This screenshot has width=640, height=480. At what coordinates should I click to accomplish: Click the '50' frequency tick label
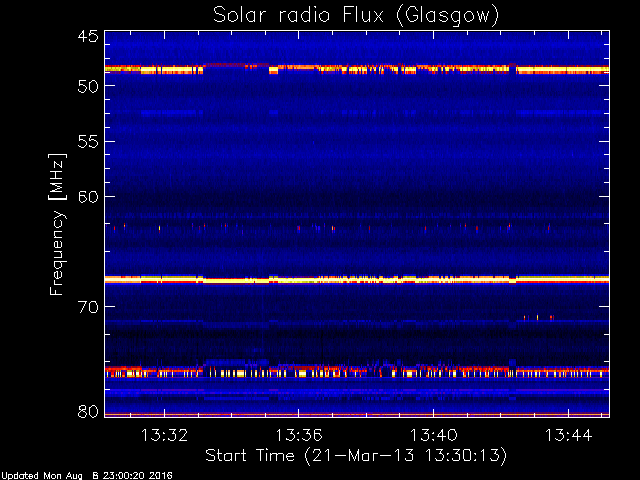coord(88,87)
